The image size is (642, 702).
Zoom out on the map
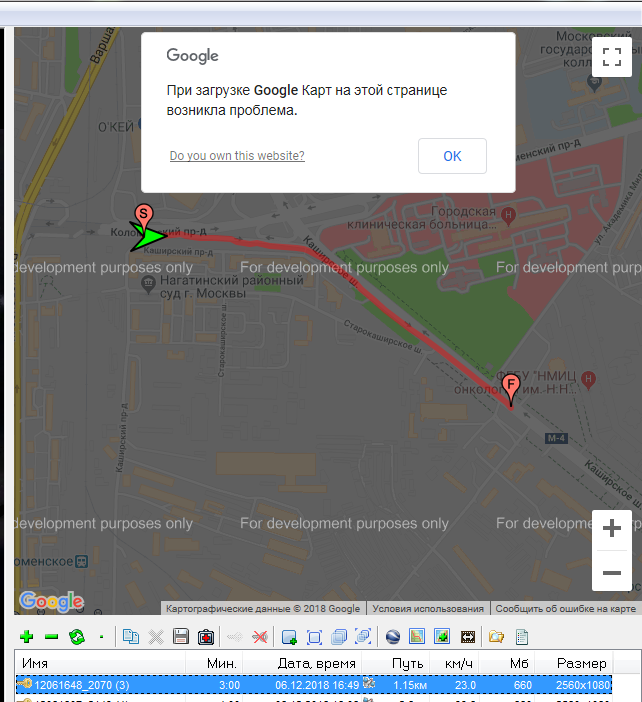(612, 573)
